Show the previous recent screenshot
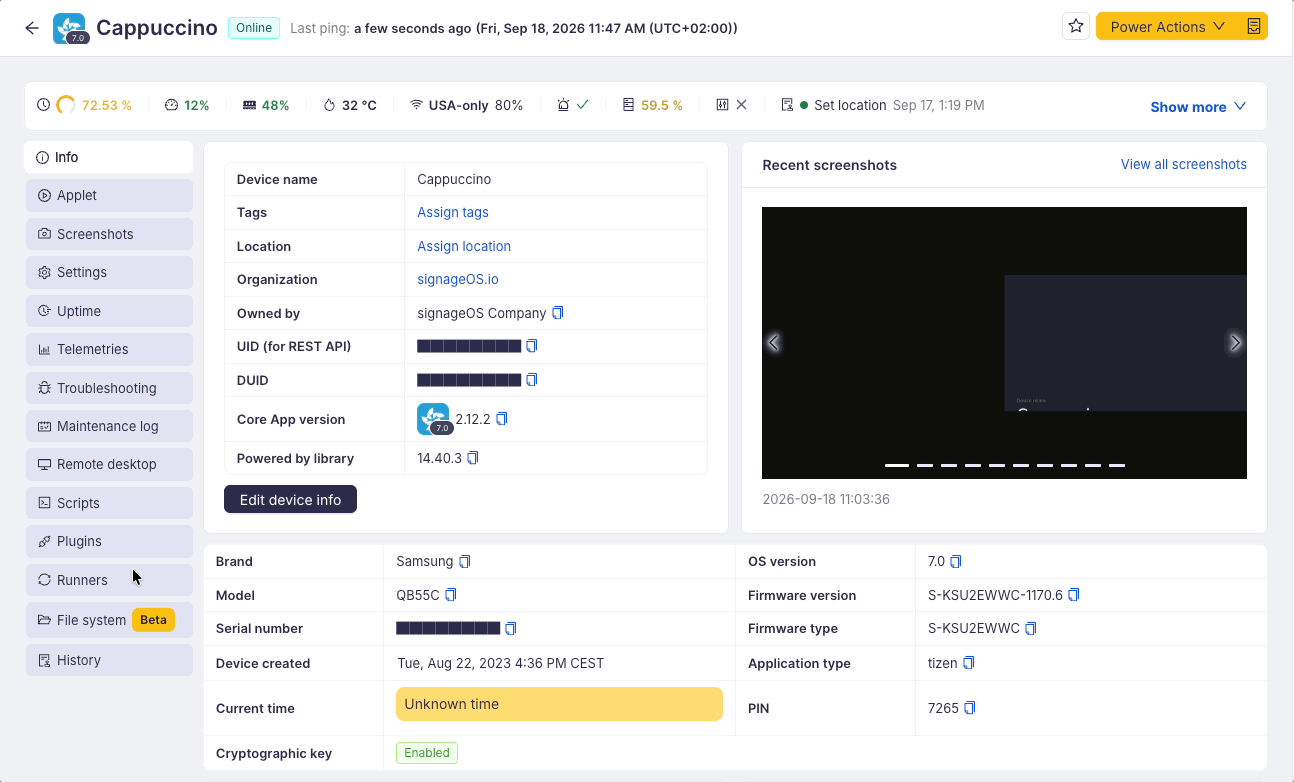This screenshot has height=782, width=1294. point(773,343)
